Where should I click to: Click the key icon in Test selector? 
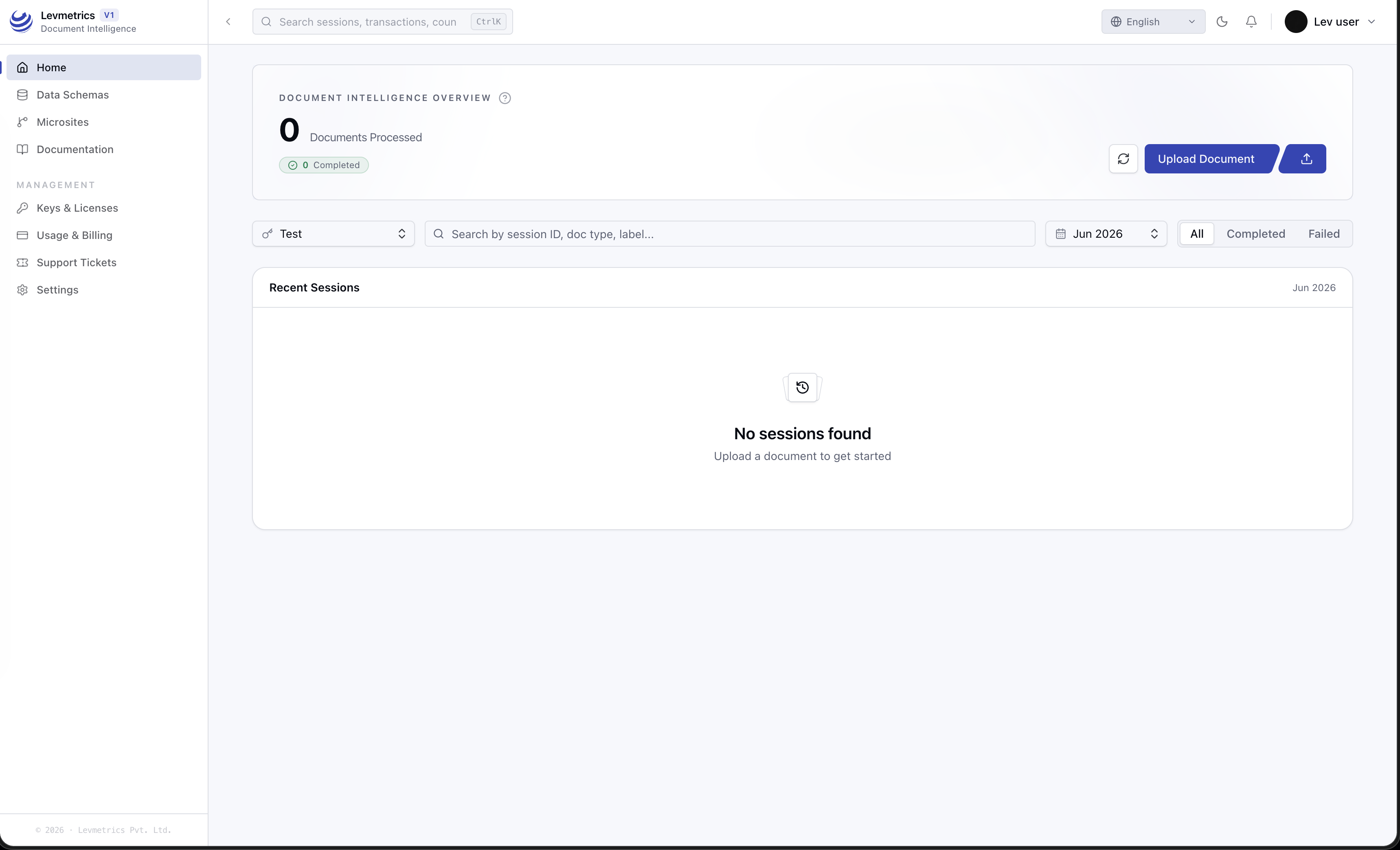click(x=267, y=234)
